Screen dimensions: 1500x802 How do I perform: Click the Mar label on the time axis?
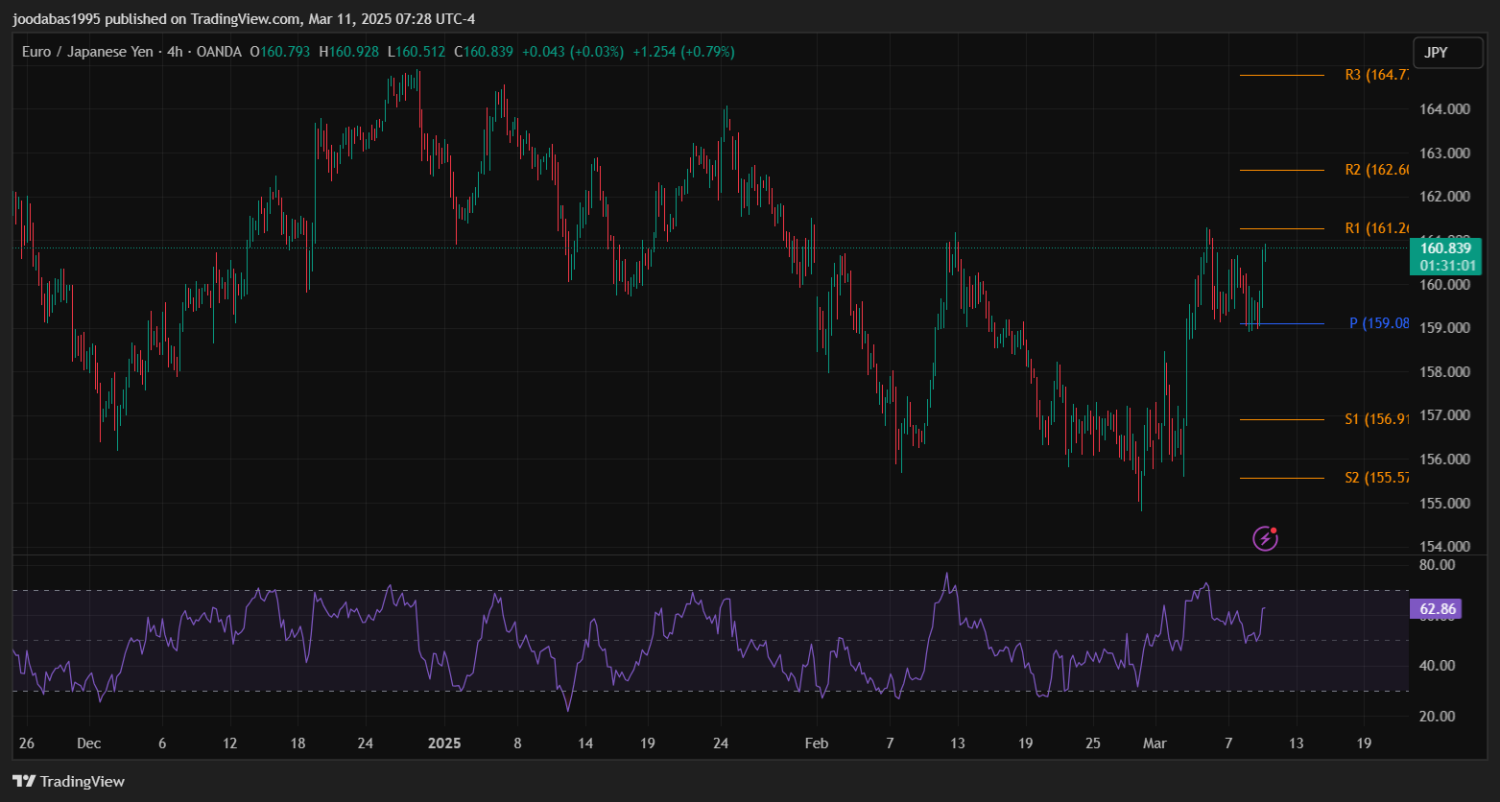1154,743
